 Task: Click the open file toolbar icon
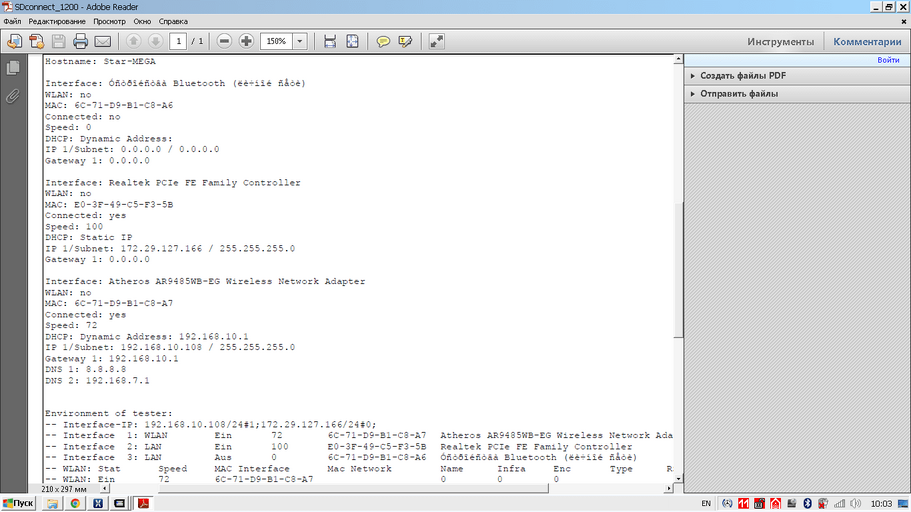(x=15, y=41)
